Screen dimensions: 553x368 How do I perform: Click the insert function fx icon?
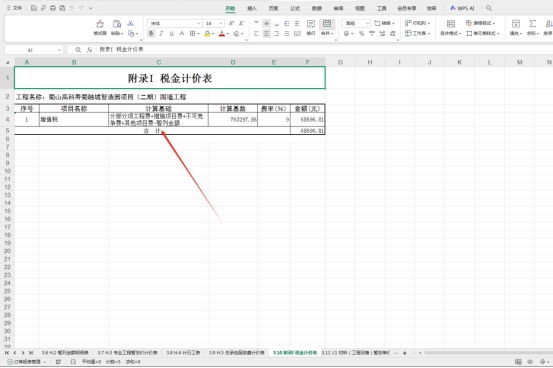89,50
